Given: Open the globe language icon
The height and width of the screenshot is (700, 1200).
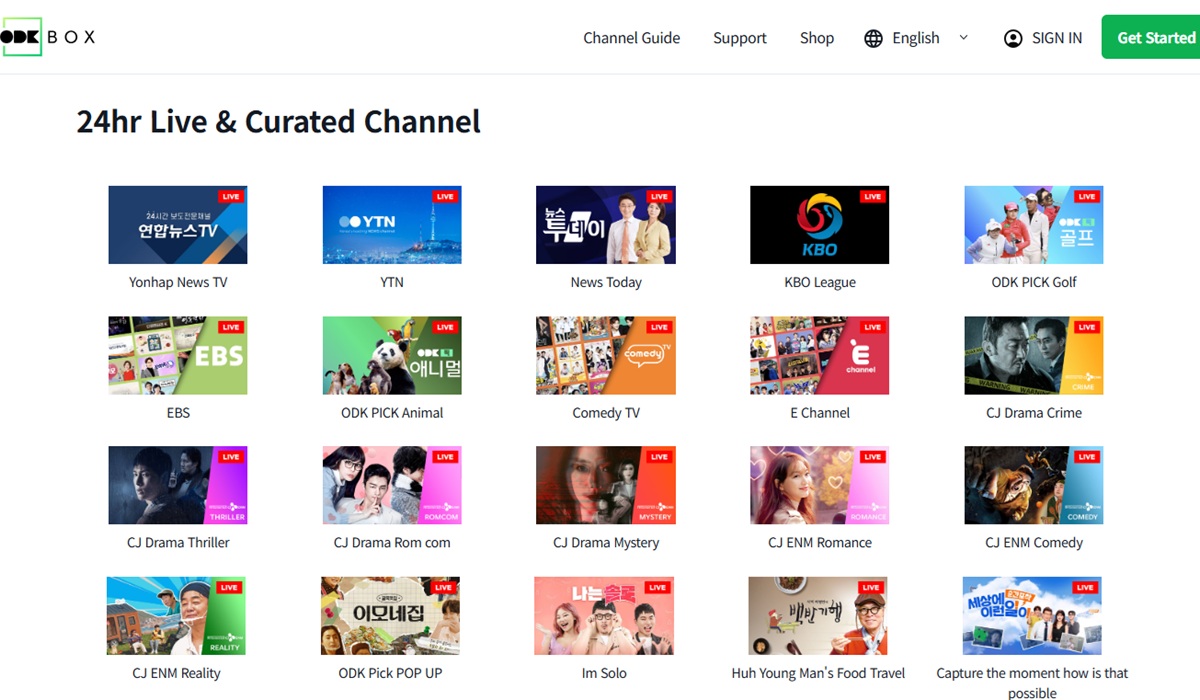Looking at the screenshot, I should (873, 37).
